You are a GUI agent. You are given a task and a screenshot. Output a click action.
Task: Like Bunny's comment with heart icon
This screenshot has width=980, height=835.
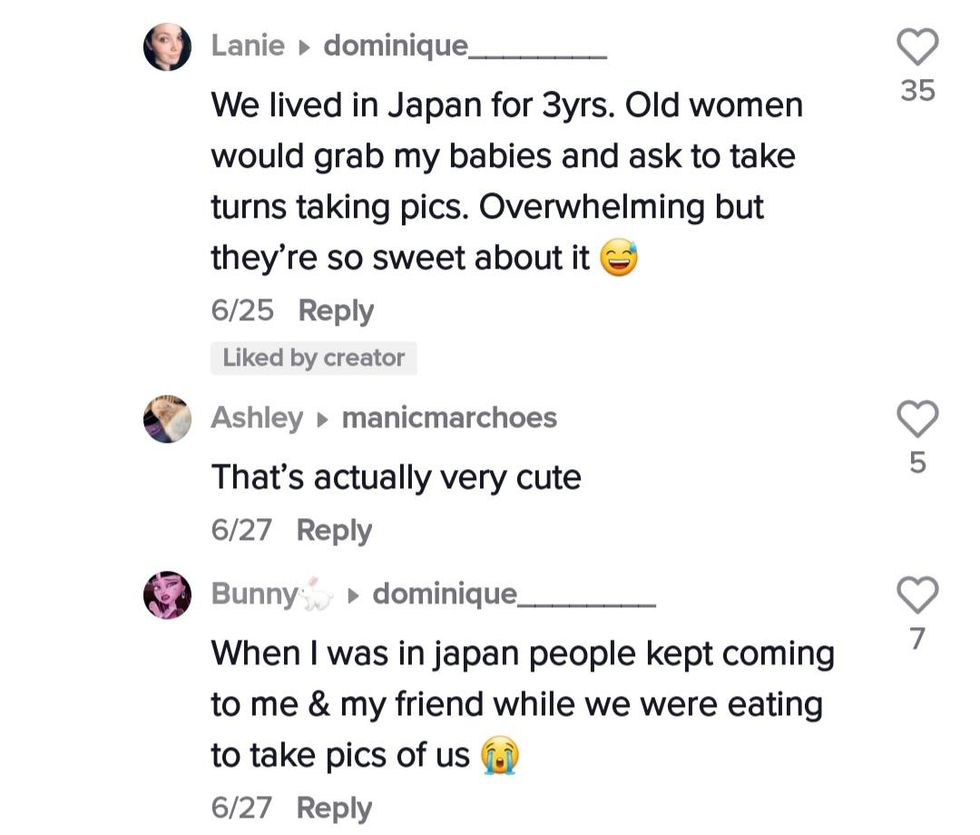(x=917, y=595)
